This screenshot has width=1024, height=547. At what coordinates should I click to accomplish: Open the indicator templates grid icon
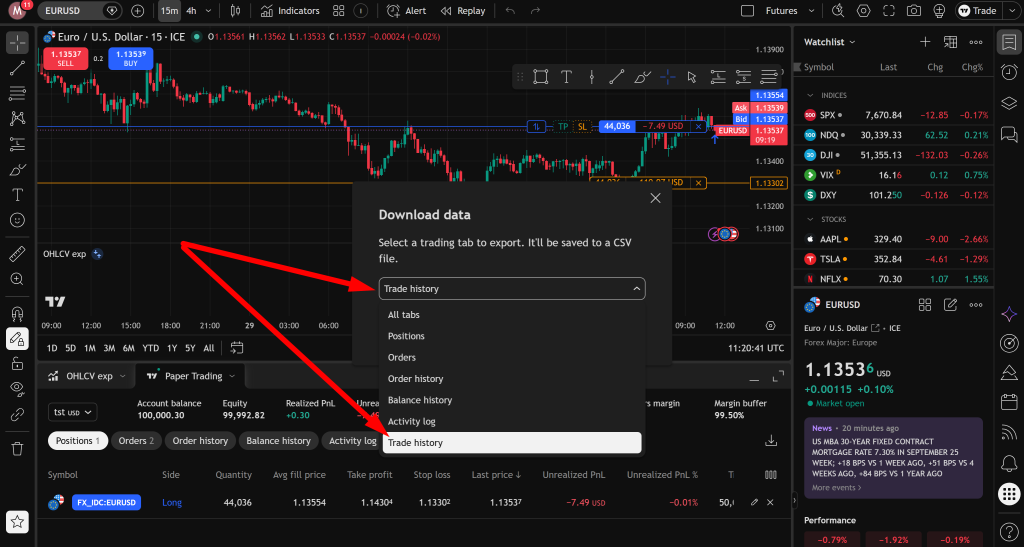click(338, 11)
